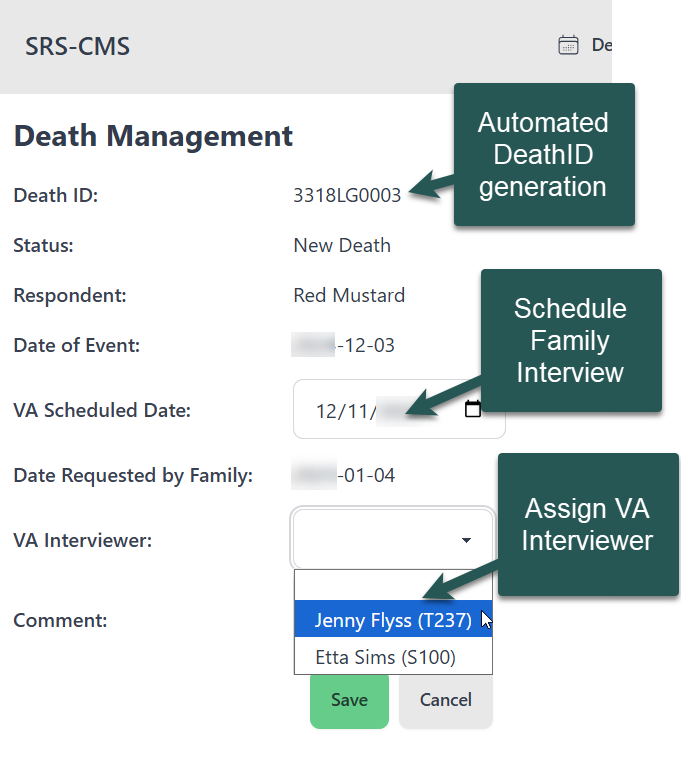Click the Death ID value 3318LG0003
The width and height of the screenshot is (681, 766).
coord(347,195)
